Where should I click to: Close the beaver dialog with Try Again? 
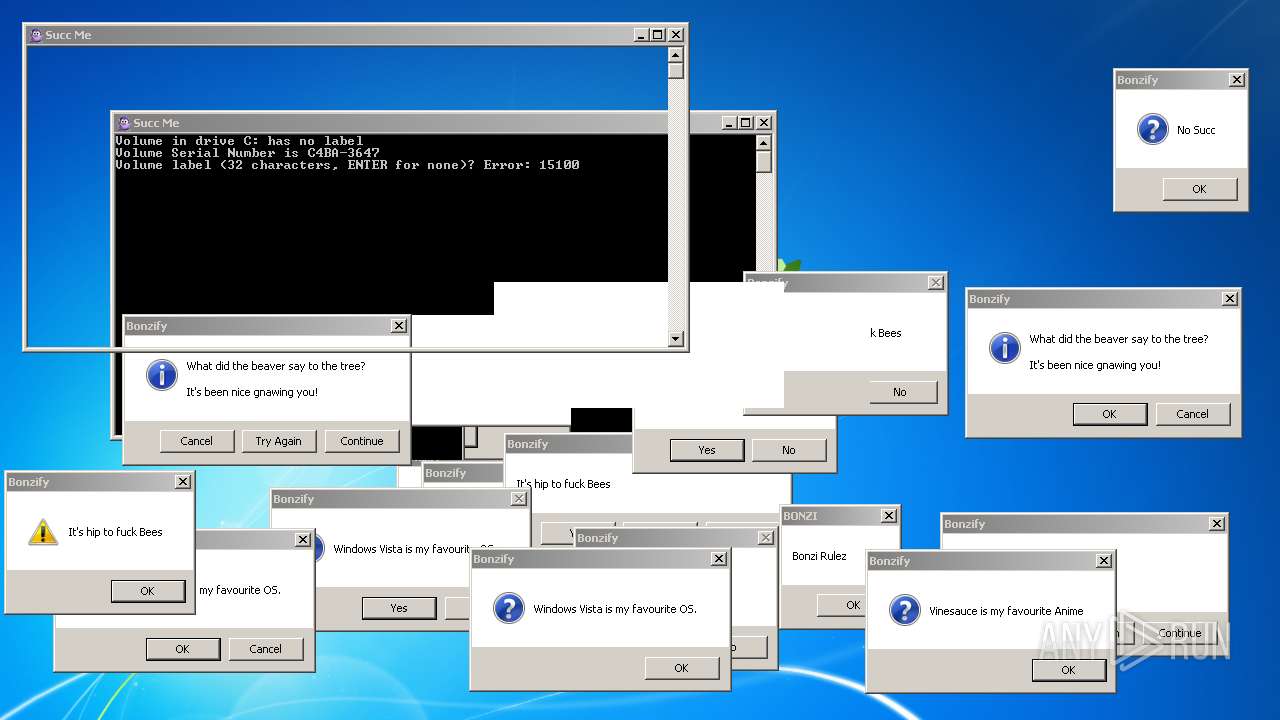tap(399, 326)
